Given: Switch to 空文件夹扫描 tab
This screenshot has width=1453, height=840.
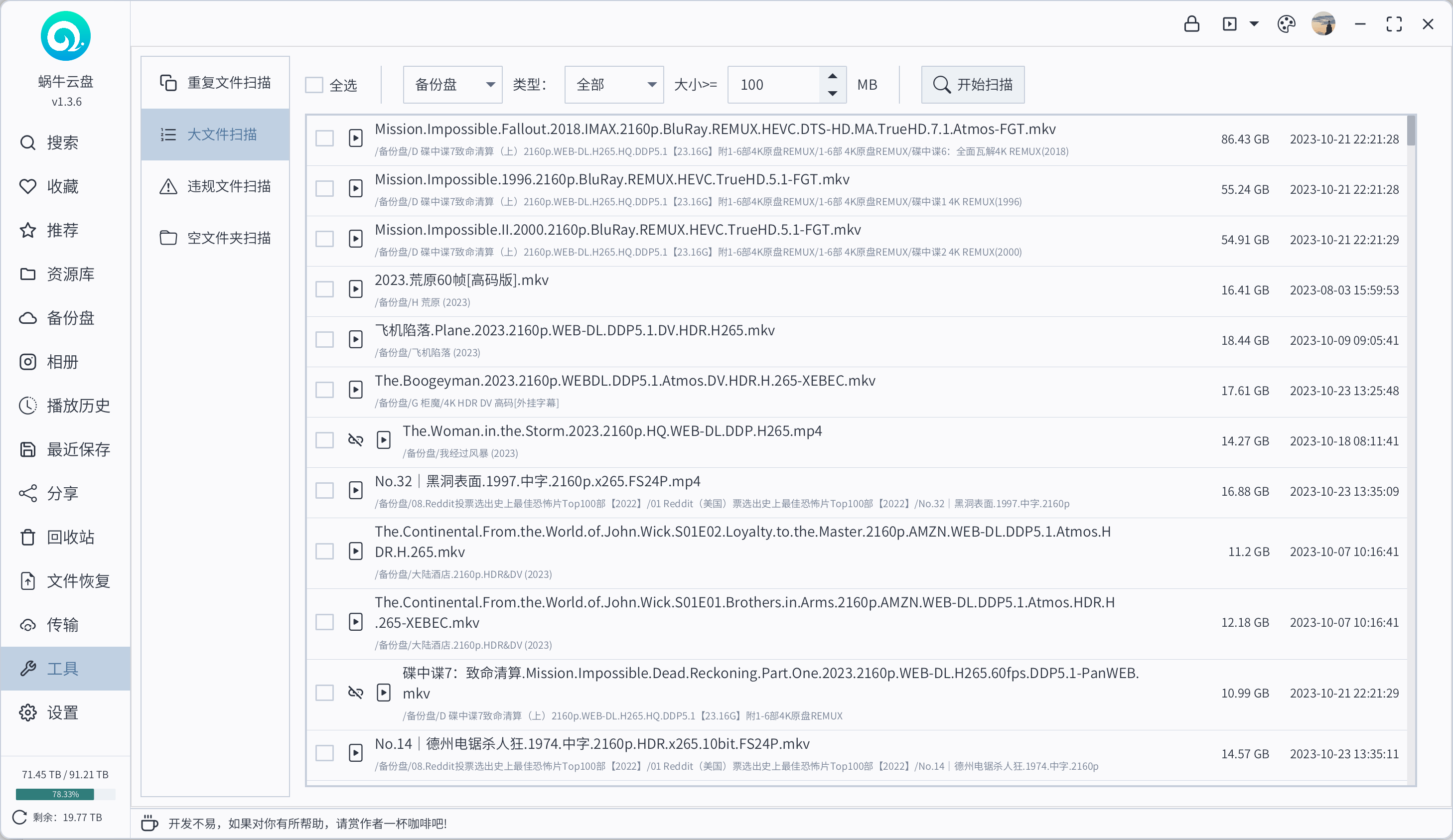Looking at the screenshot, I should click(215, 238).
